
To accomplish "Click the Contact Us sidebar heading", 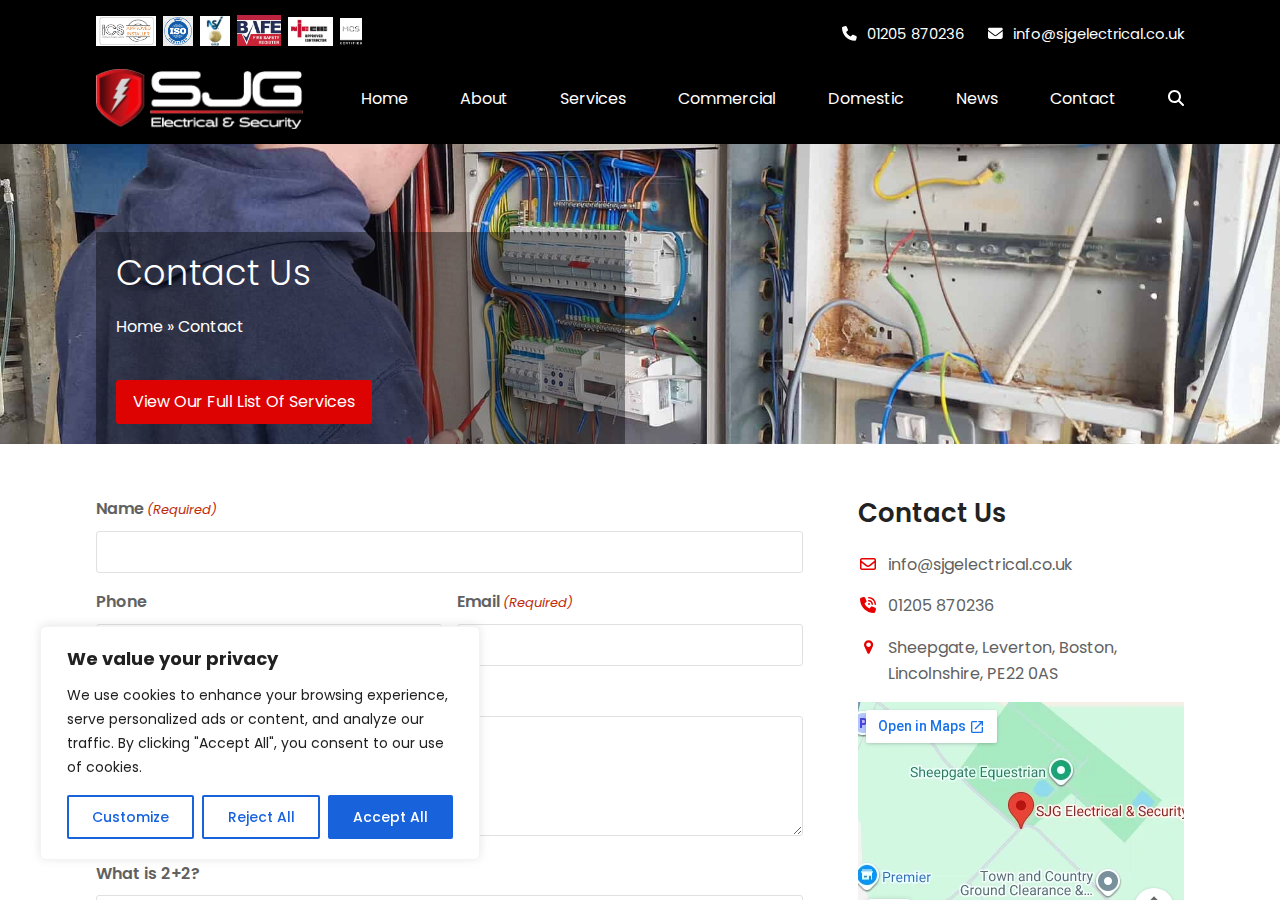I will tap(932, 512).
